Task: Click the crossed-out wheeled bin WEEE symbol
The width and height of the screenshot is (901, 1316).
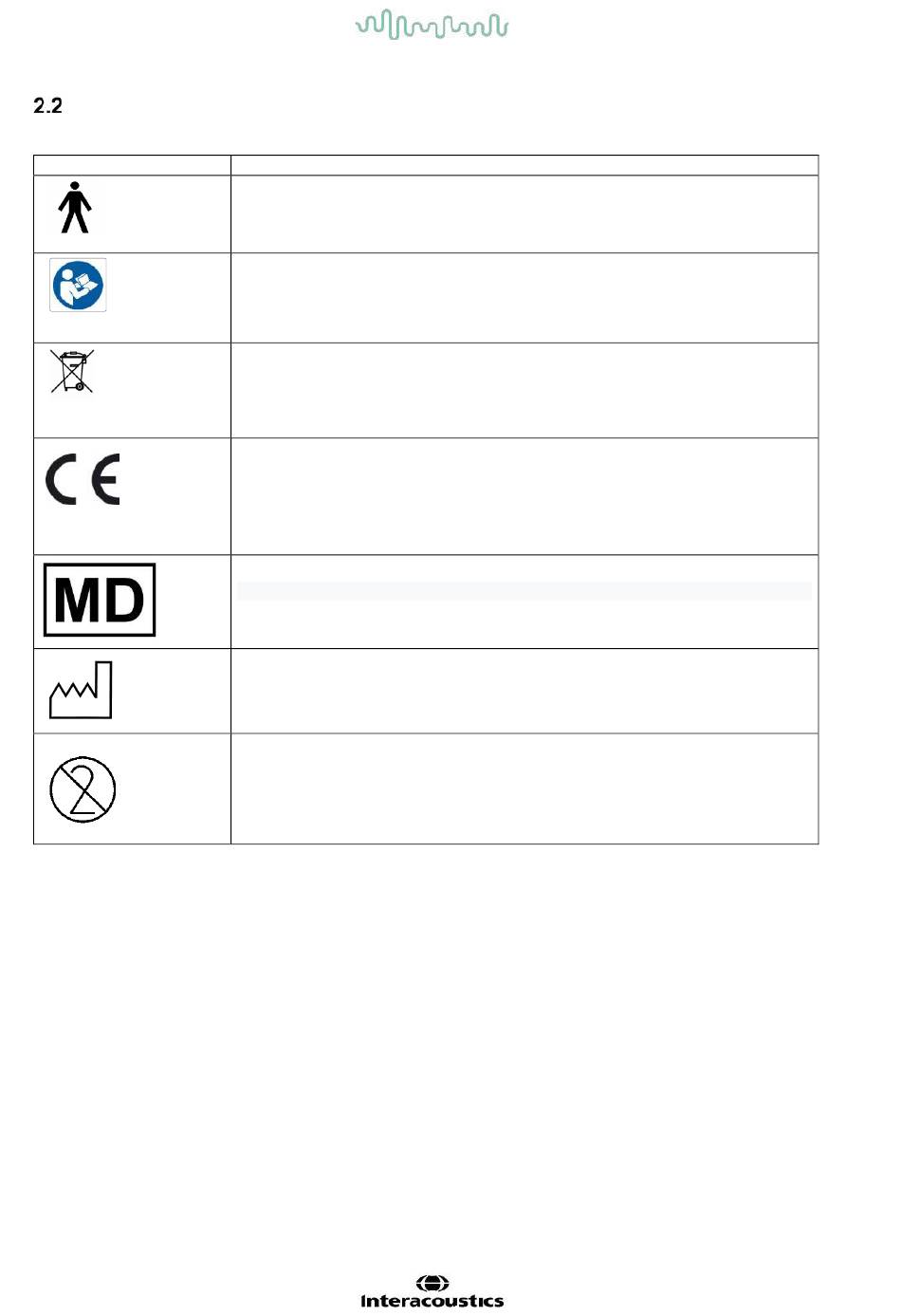Action: pyautogui.click(x=72, y=371)
